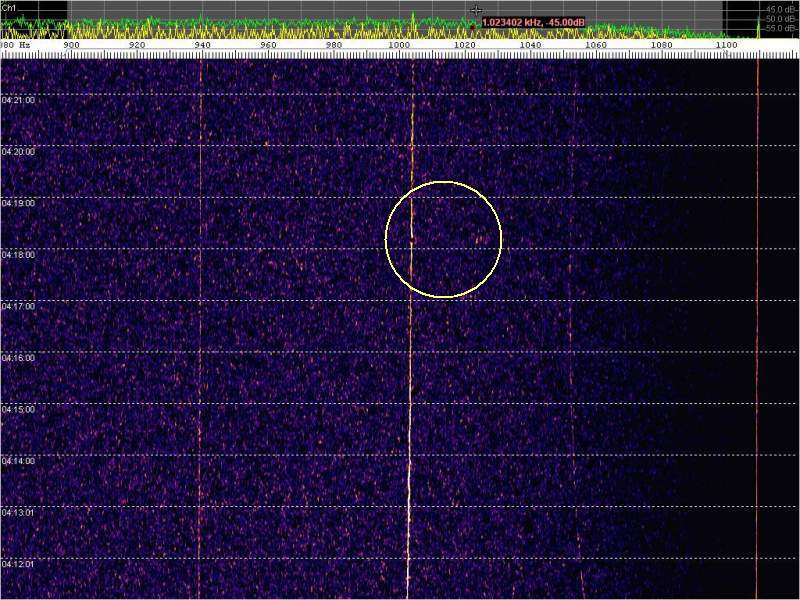Select the 04:12:01 time marker
The width and height of the screenshot is (800, 600).
[19, 564]
